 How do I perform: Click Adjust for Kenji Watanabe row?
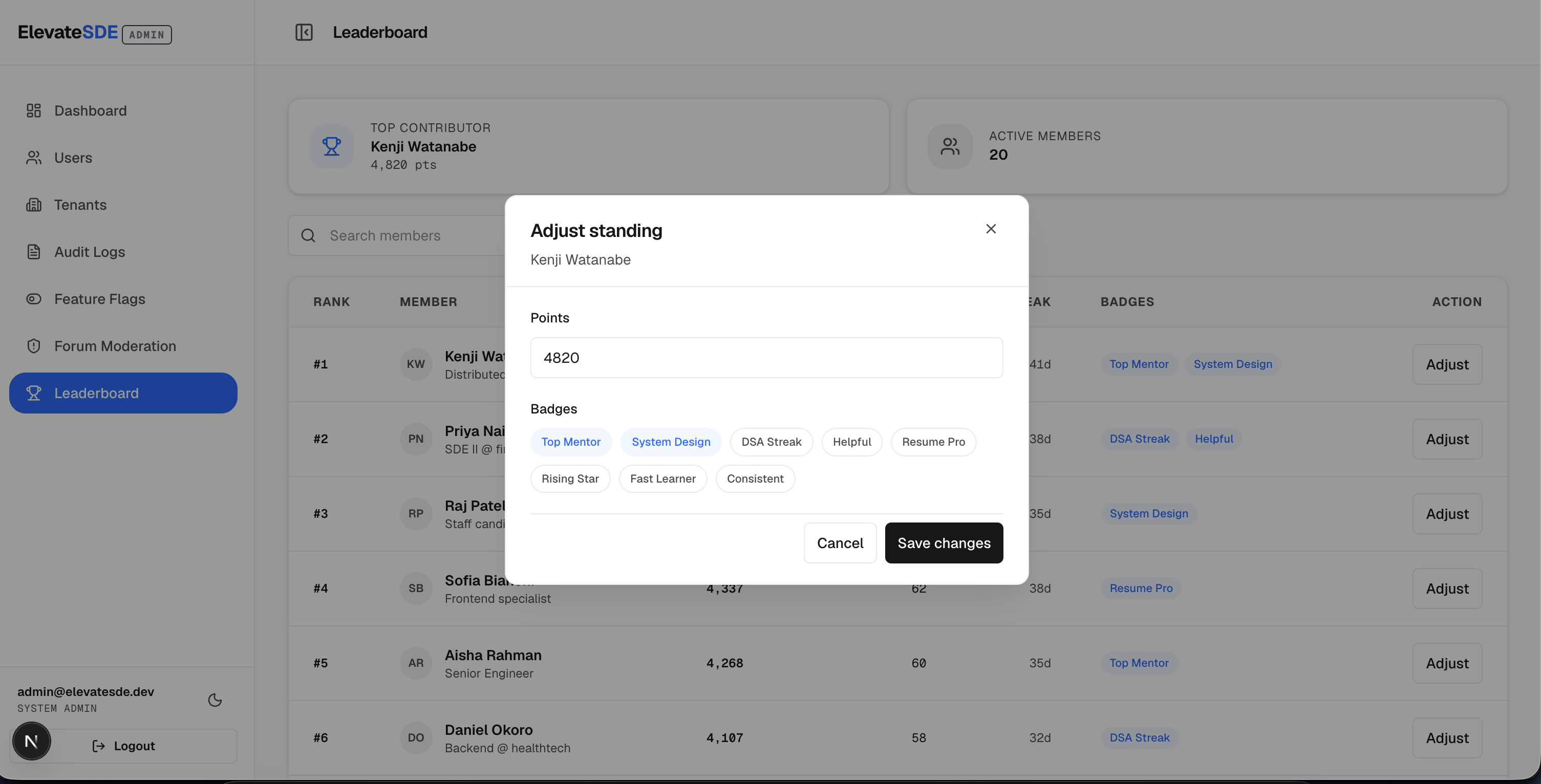click(1447, 364)
